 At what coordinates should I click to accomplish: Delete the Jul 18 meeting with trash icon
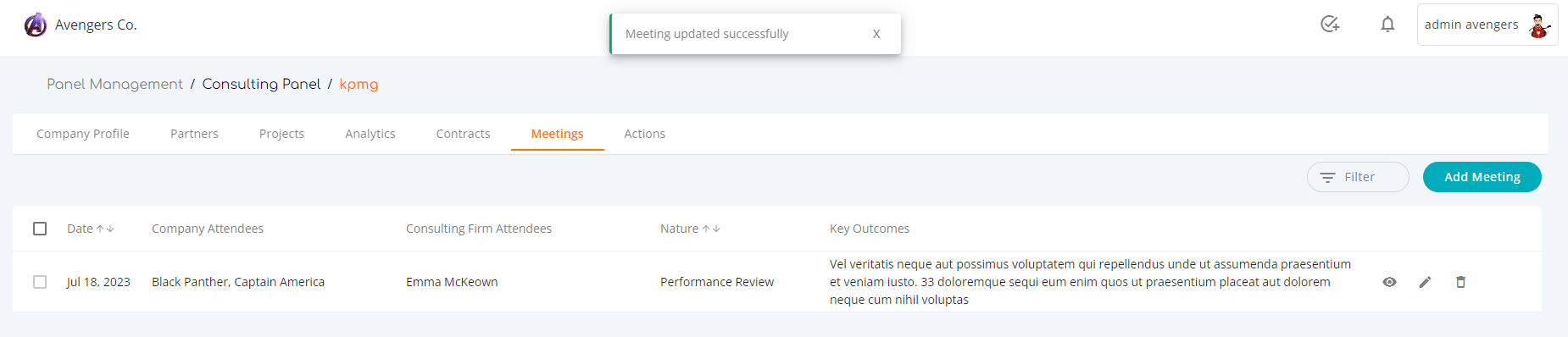tap(1460, 282)
